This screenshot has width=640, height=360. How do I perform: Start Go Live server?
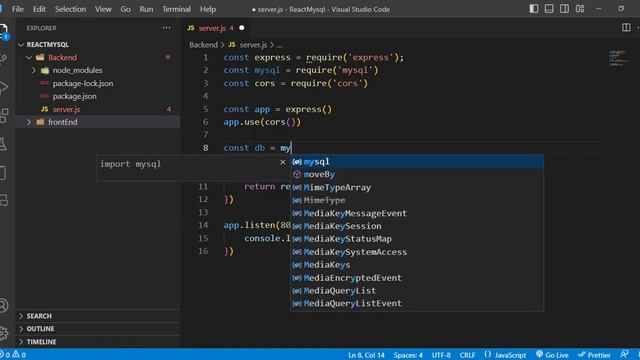pyautogui.click(x=552, y=355)
